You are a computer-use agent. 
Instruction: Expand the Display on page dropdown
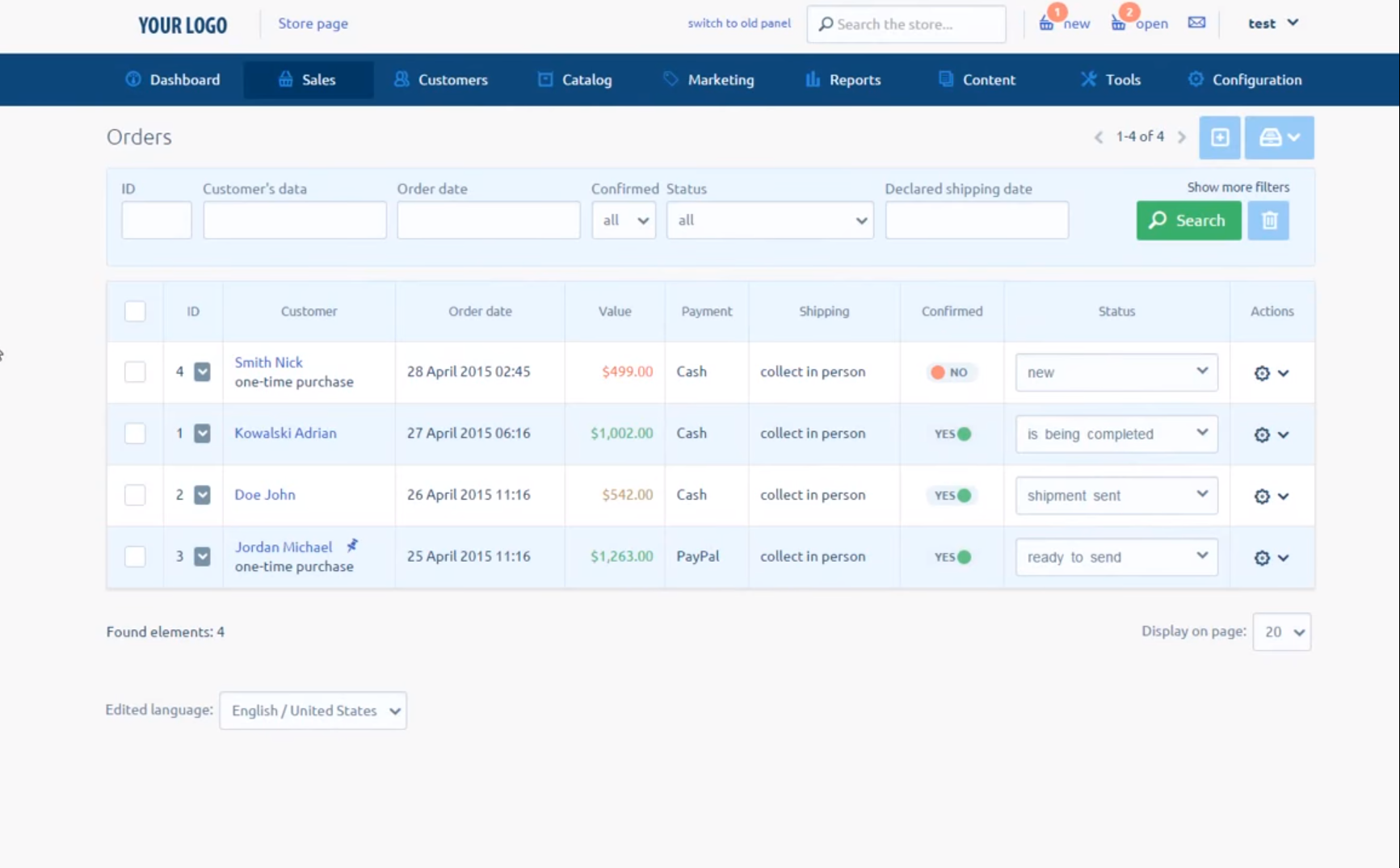pyautogui.click(x=1281, y=632)
